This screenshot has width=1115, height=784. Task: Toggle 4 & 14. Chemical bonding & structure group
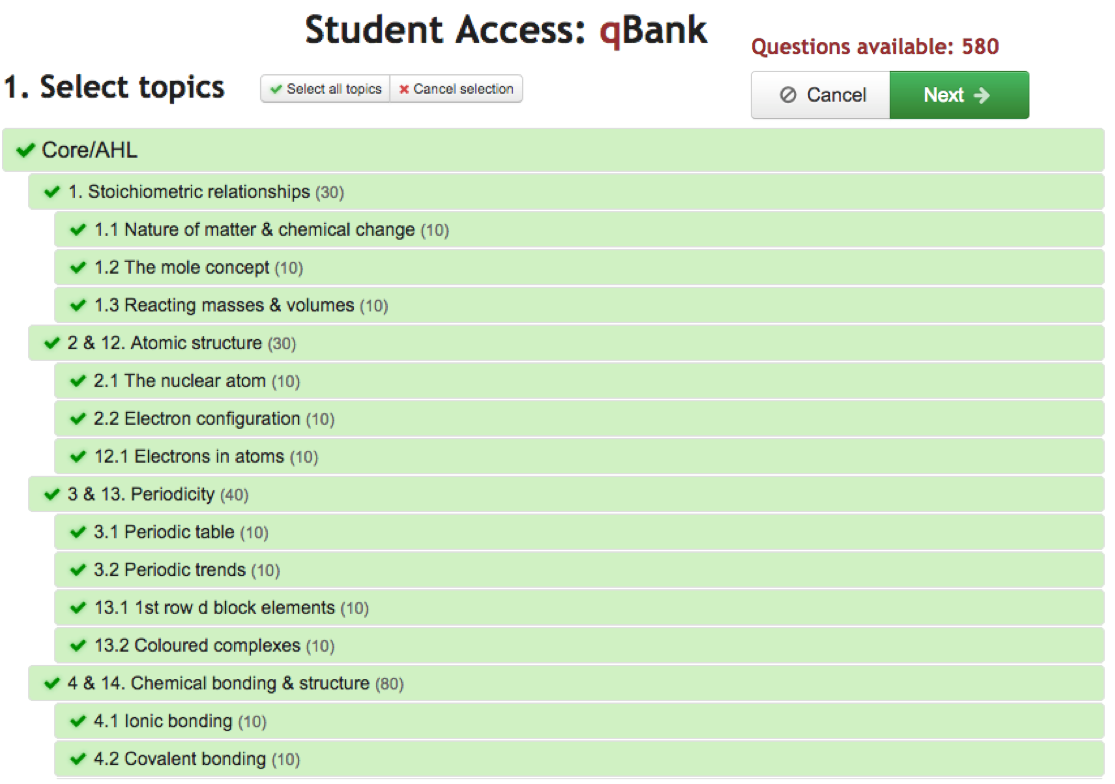(x=566, y=683)
